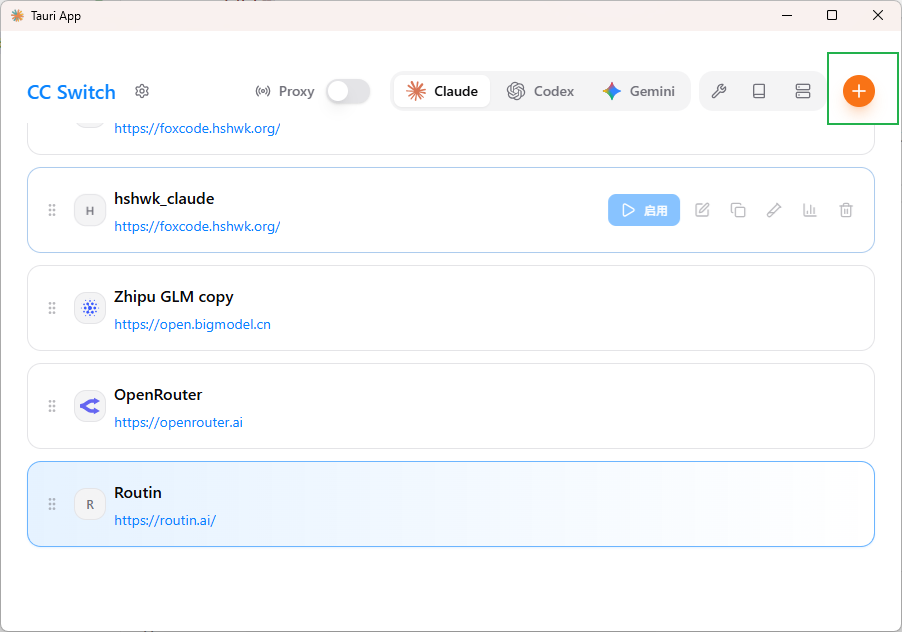Viewport: 902px width, 632px height.
Task: Add a new provider with orange plus button
Action: 859,91
